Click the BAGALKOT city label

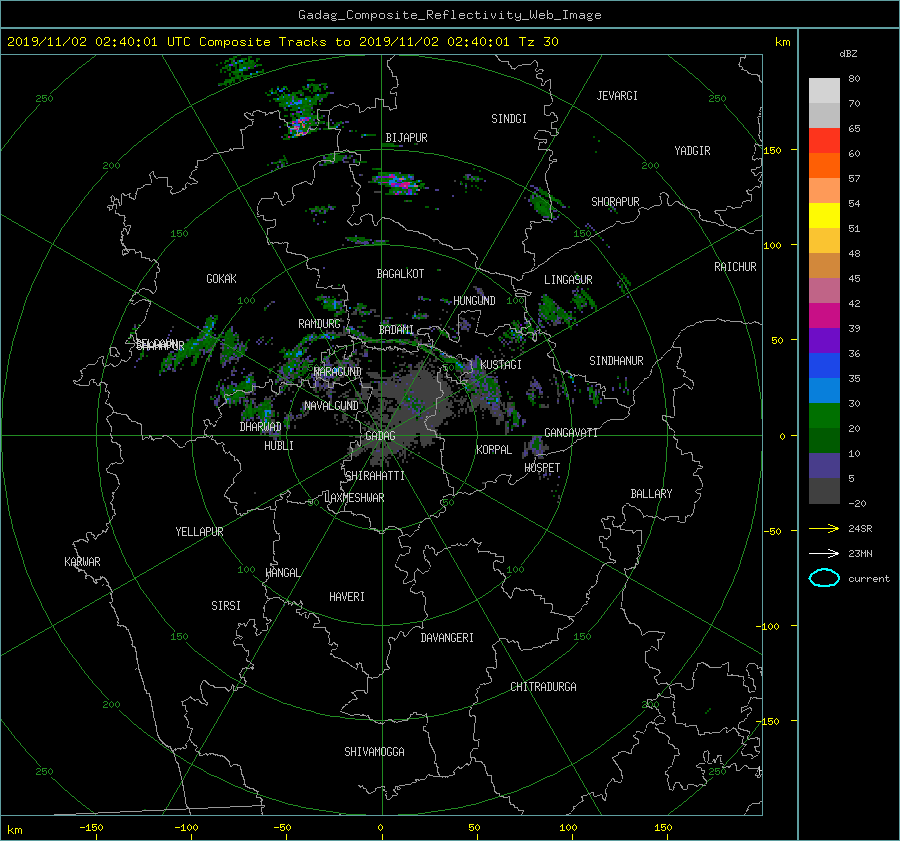tap(400, 274)
